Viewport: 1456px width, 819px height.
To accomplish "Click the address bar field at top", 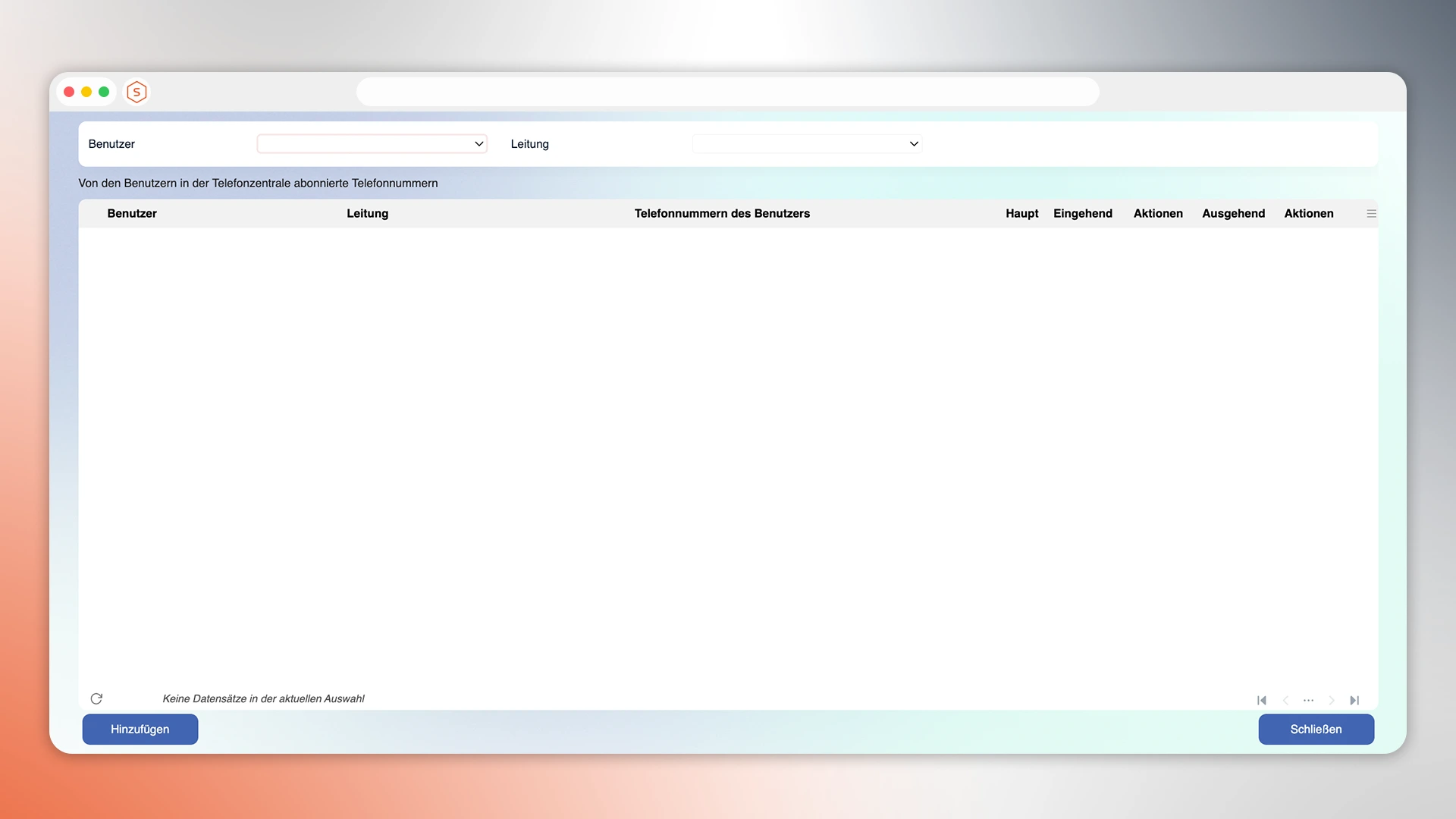I will coord(727,92).
